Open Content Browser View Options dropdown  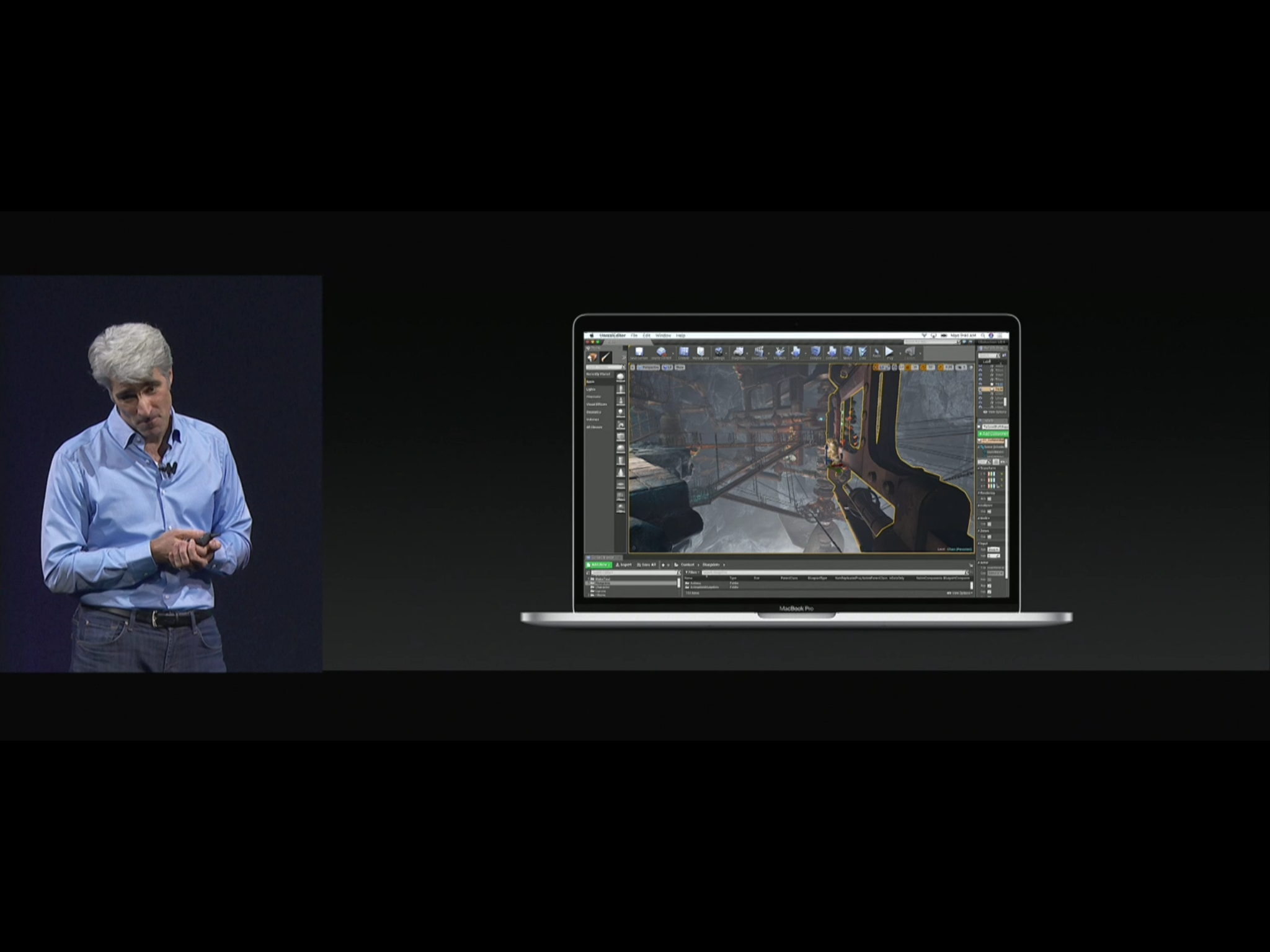point(960,593)
